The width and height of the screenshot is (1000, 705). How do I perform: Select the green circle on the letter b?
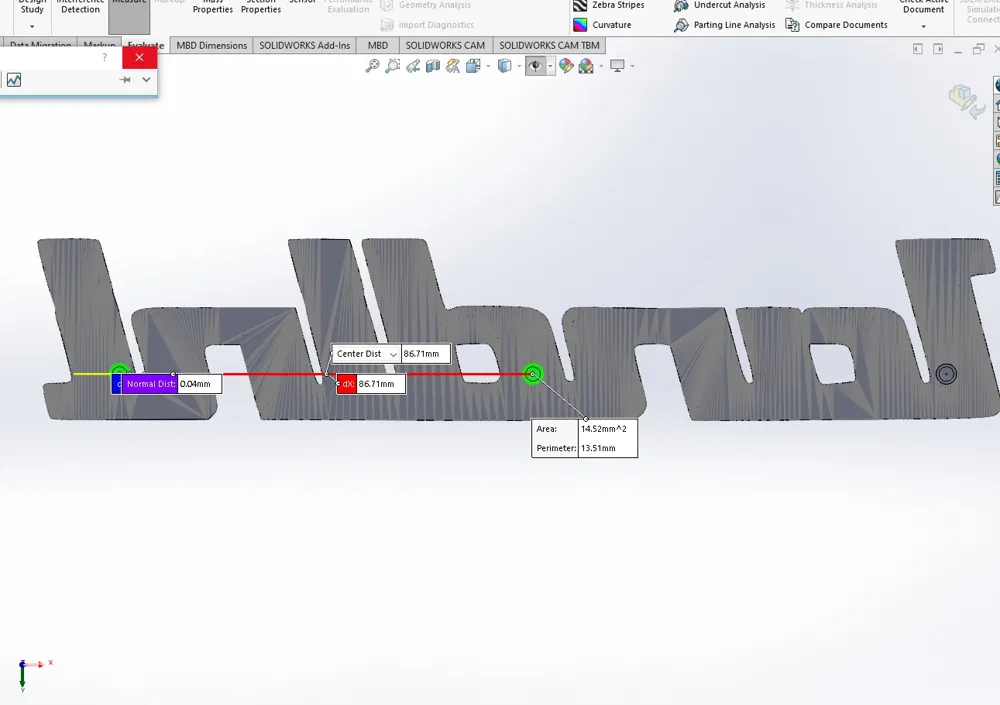coord(533,374)
